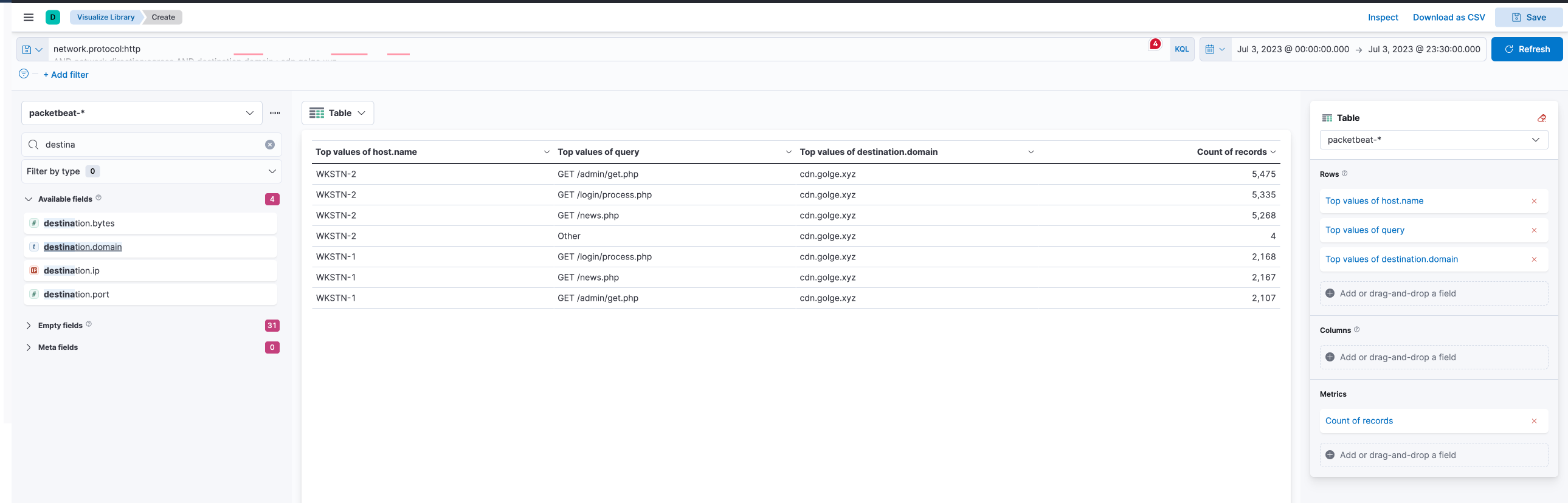Click + Add filter
Viewport: 1568px width, 503px height.
[x=66, y=75]
